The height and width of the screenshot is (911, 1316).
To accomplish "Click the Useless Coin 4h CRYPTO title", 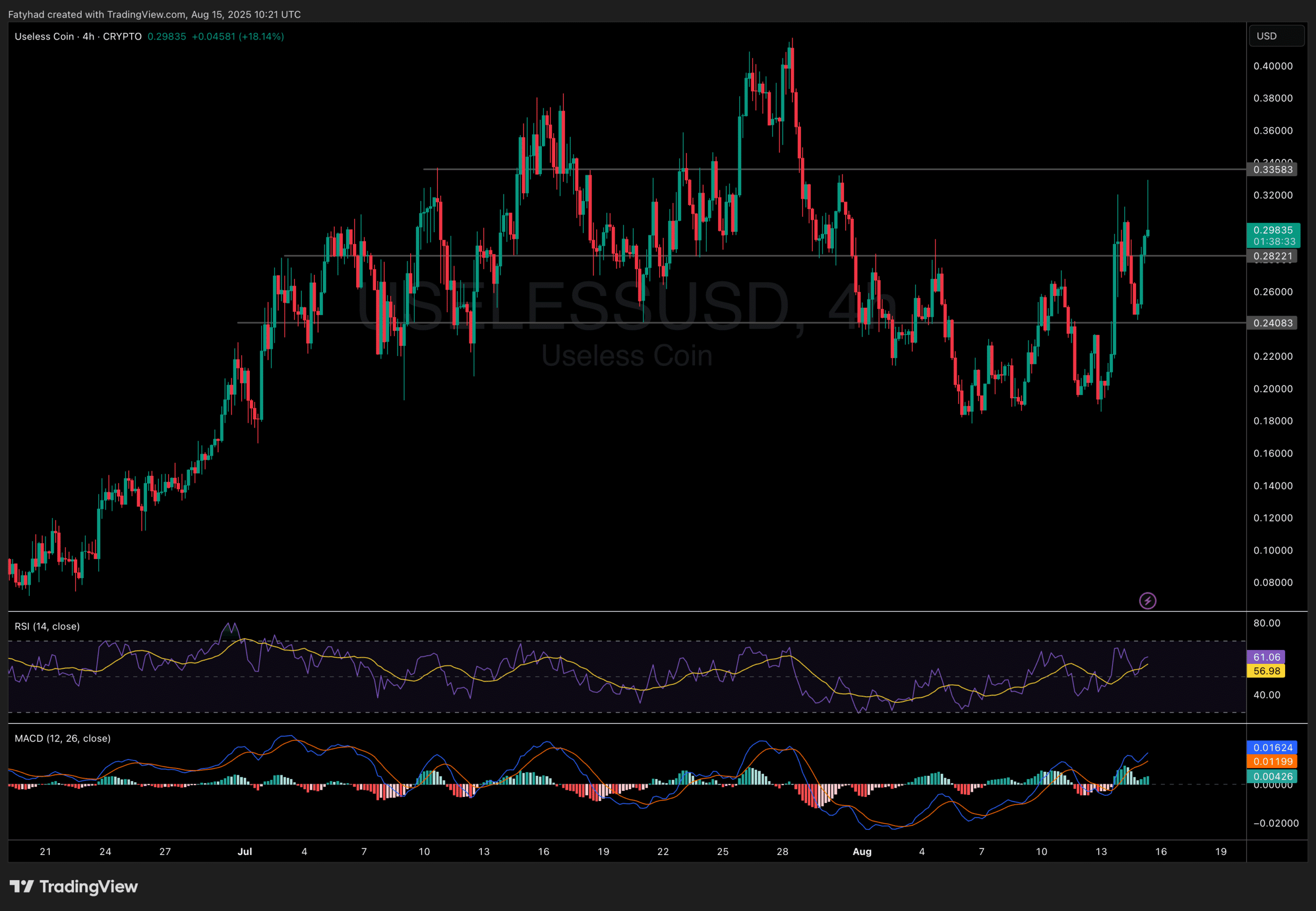I will tap(78, 36).
